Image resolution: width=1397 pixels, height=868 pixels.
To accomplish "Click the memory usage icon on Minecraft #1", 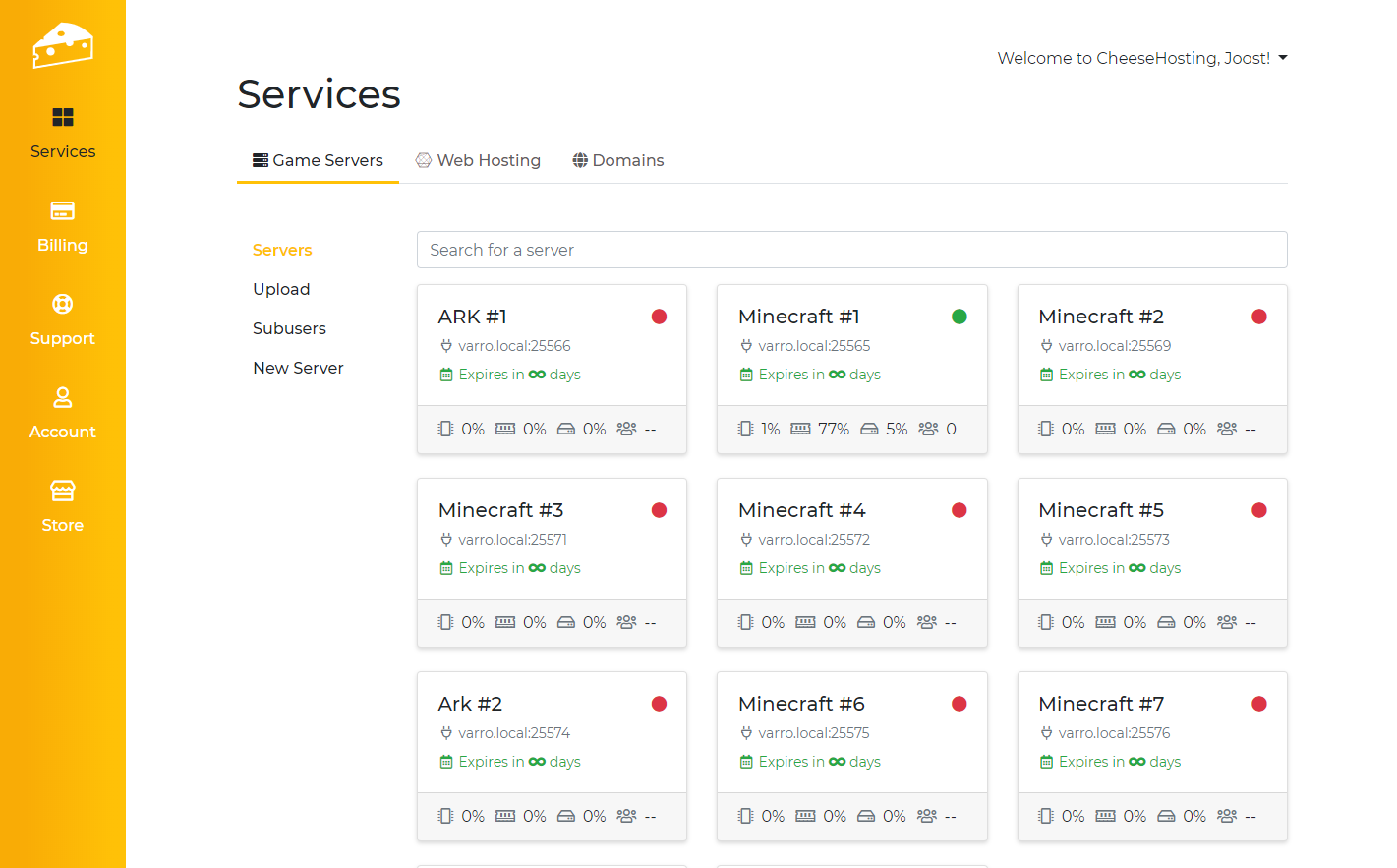I will click(x=800, y=429).
